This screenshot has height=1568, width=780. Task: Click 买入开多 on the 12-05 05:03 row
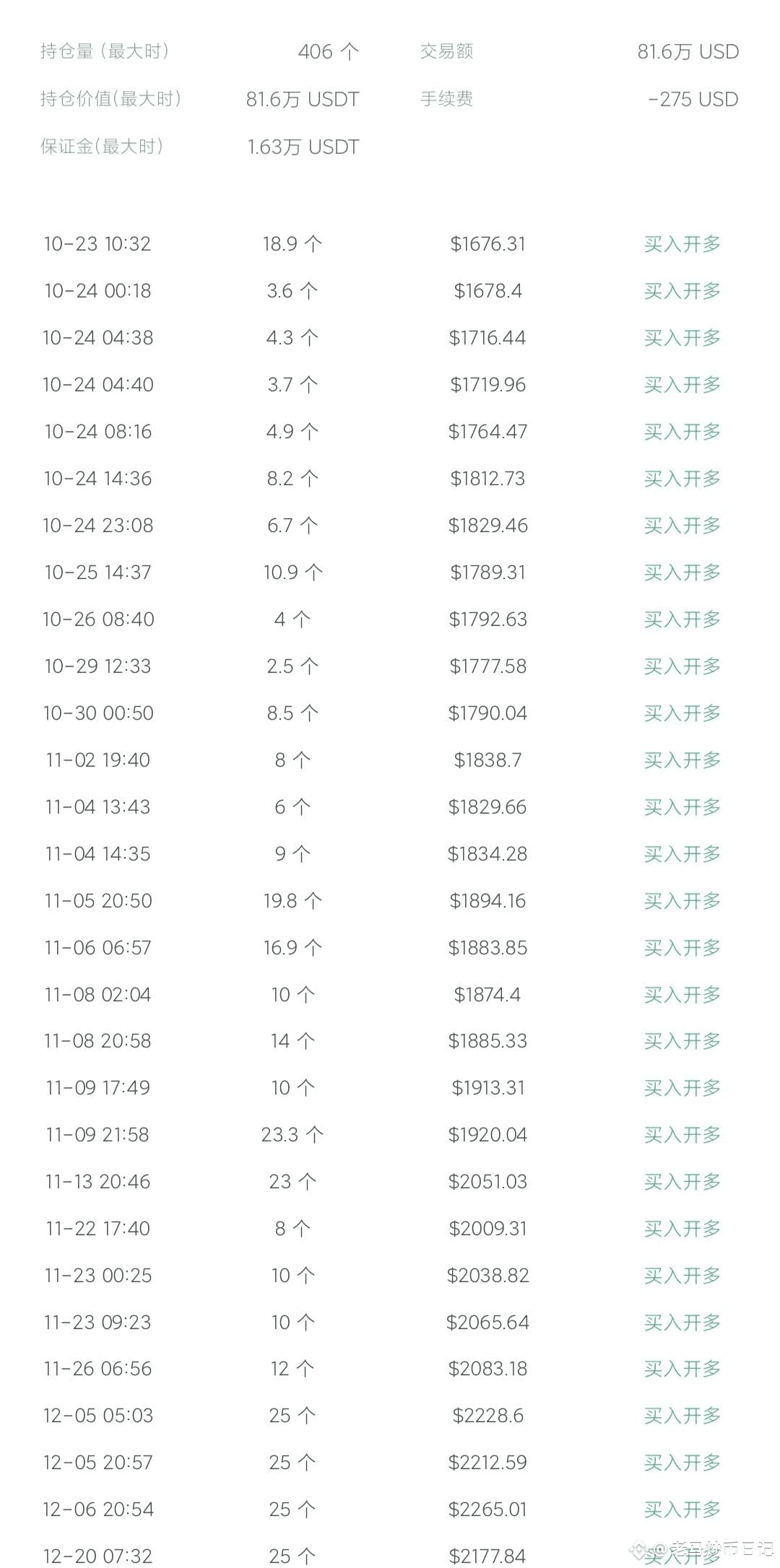point(682,1416)
